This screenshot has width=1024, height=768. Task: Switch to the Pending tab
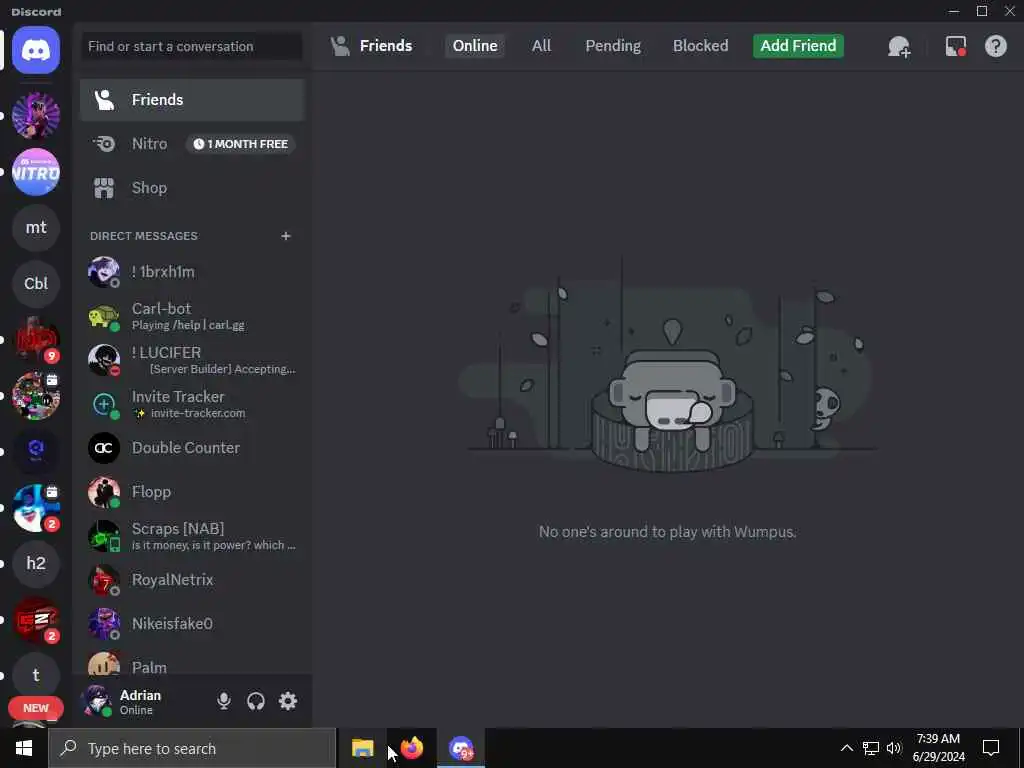(x=613, y=46)
